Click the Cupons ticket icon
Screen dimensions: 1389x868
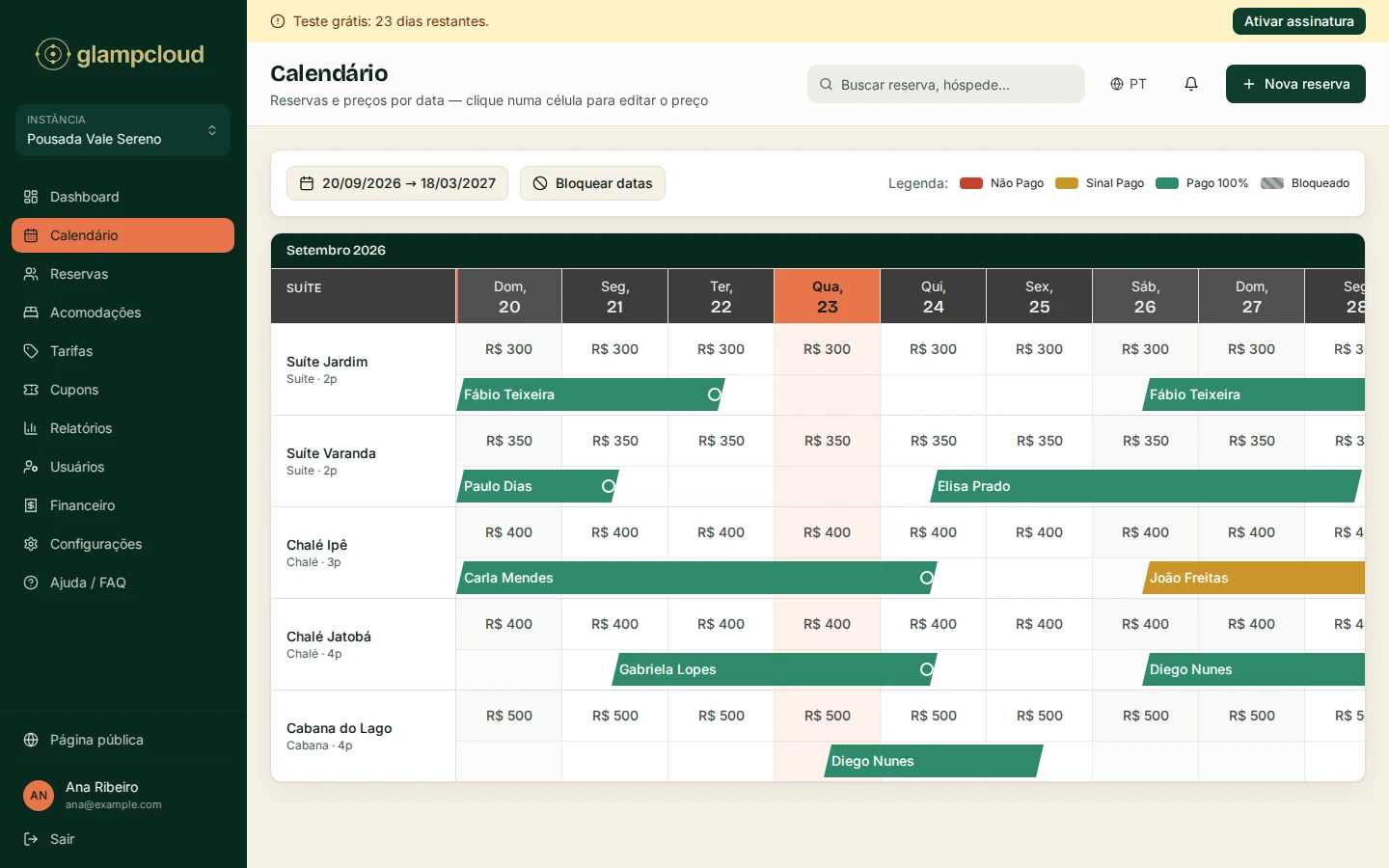[31, 390]
